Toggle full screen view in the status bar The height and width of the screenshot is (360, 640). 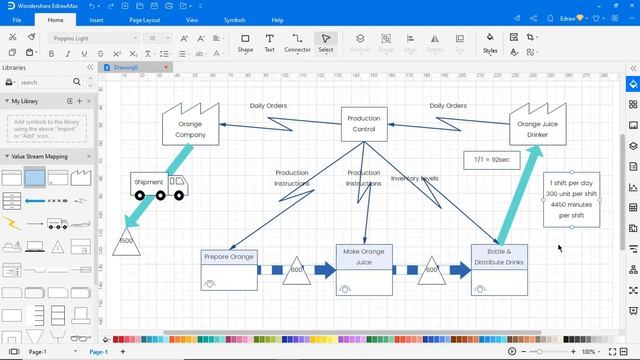pos(612,351)
